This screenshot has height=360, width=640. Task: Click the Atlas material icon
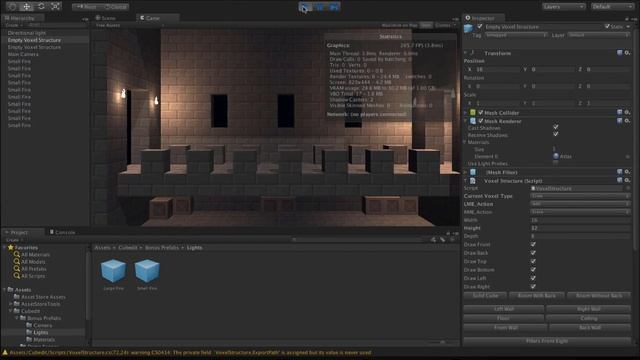pyautogui.click(x=556, y=156)
